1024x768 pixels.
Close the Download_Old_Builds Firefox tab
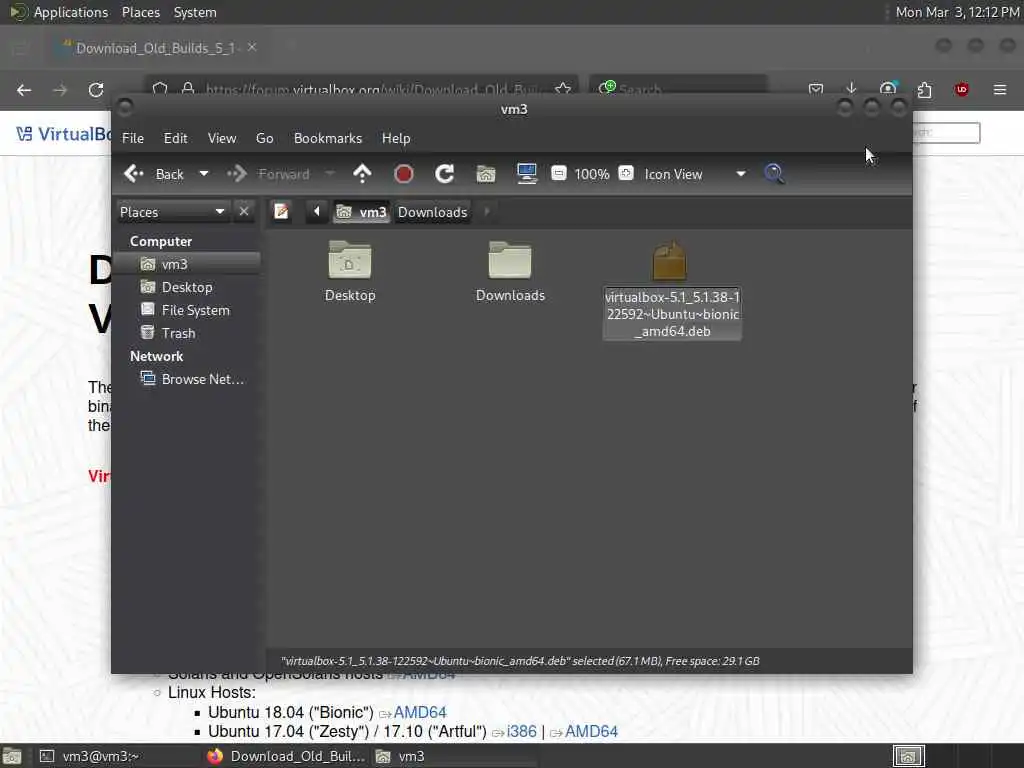(252, 48)
